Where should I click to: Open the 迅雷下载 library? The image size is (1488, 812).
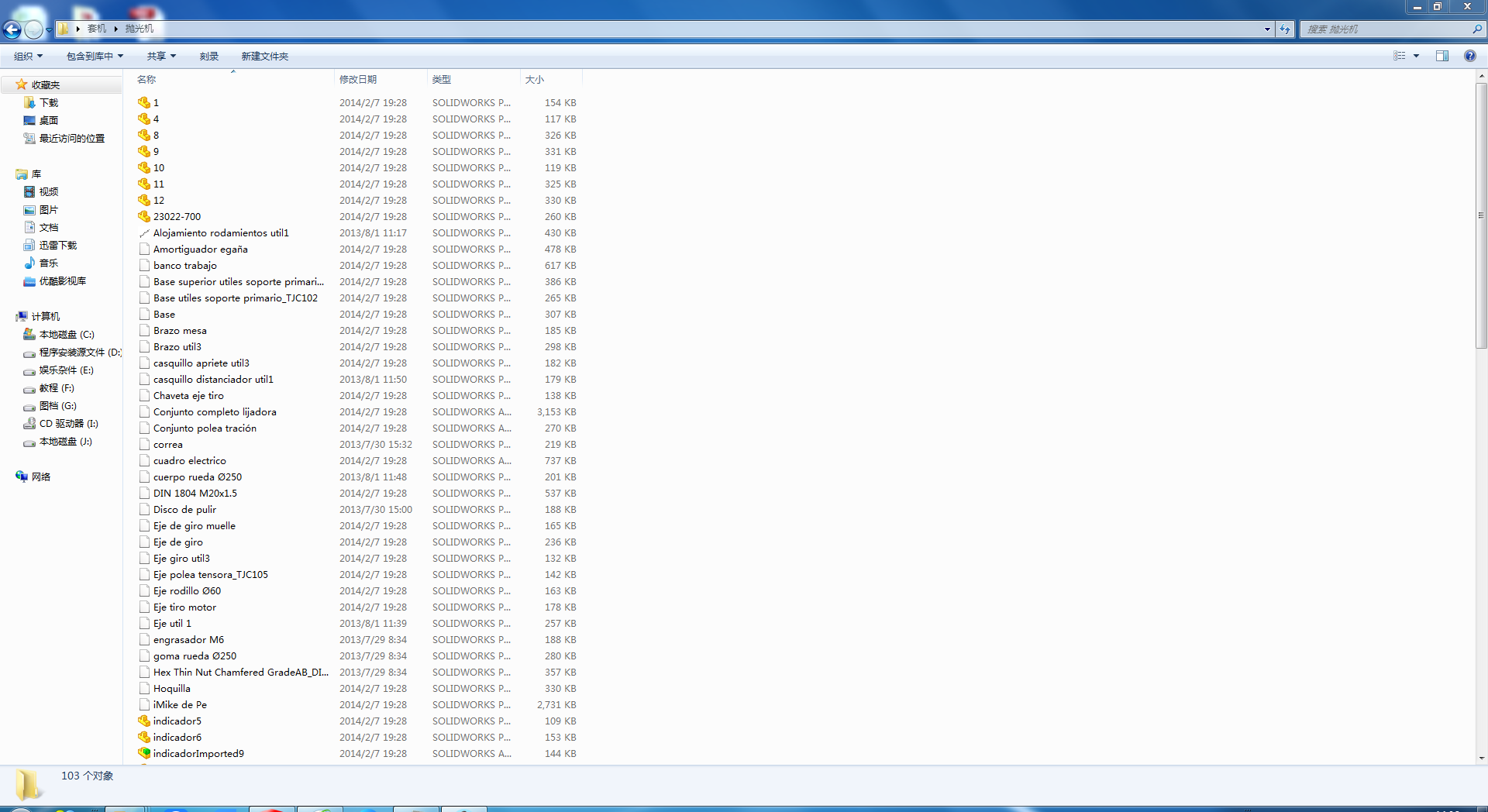point(58,245)
